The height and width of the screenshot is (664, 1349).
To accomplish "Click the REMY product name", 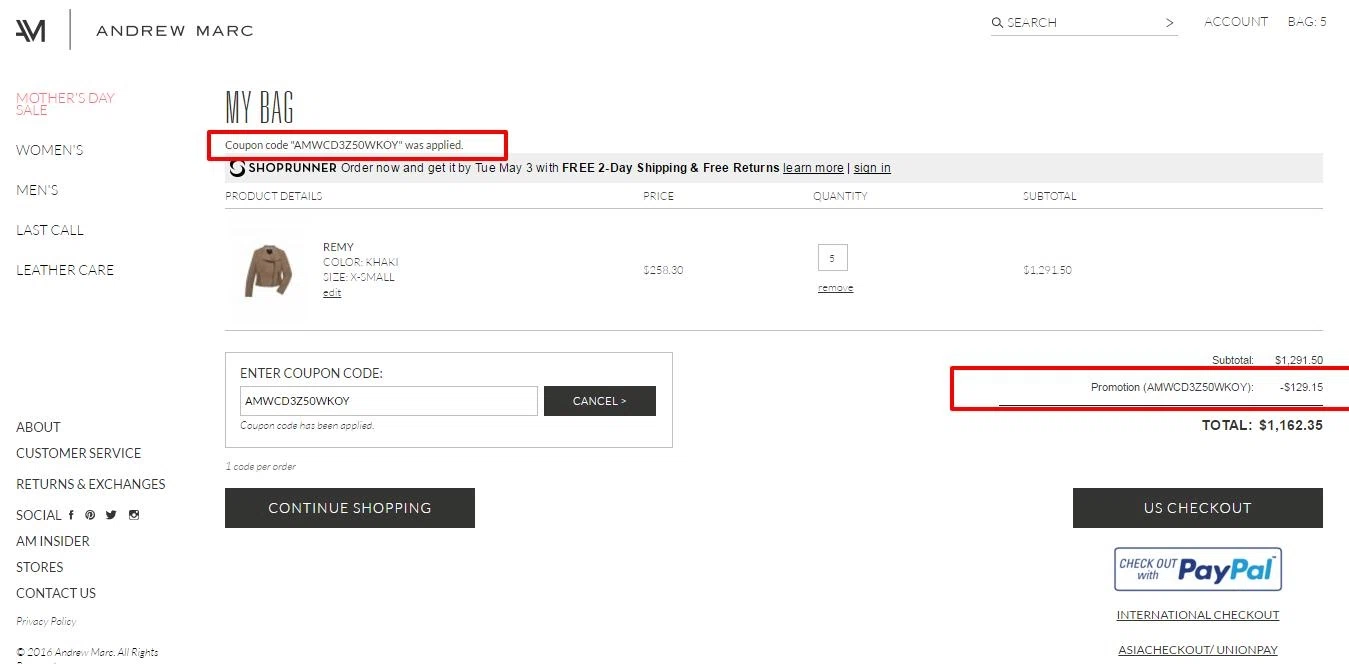I will tap(338, 247).
